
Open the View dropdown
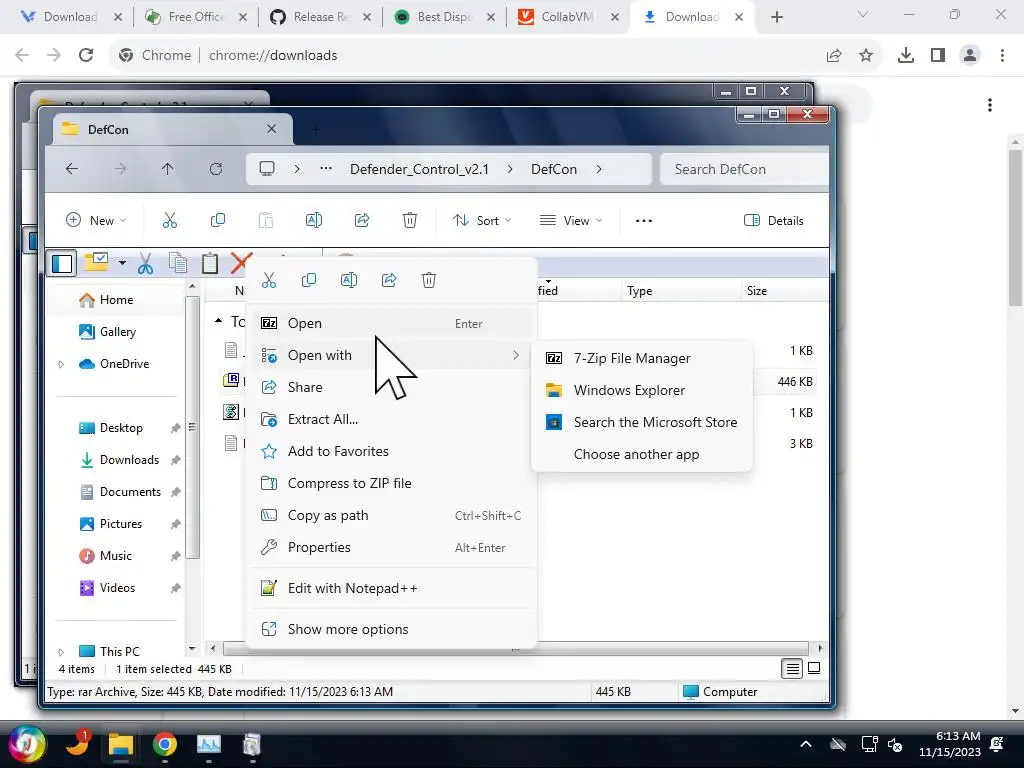tap(571, 221)
